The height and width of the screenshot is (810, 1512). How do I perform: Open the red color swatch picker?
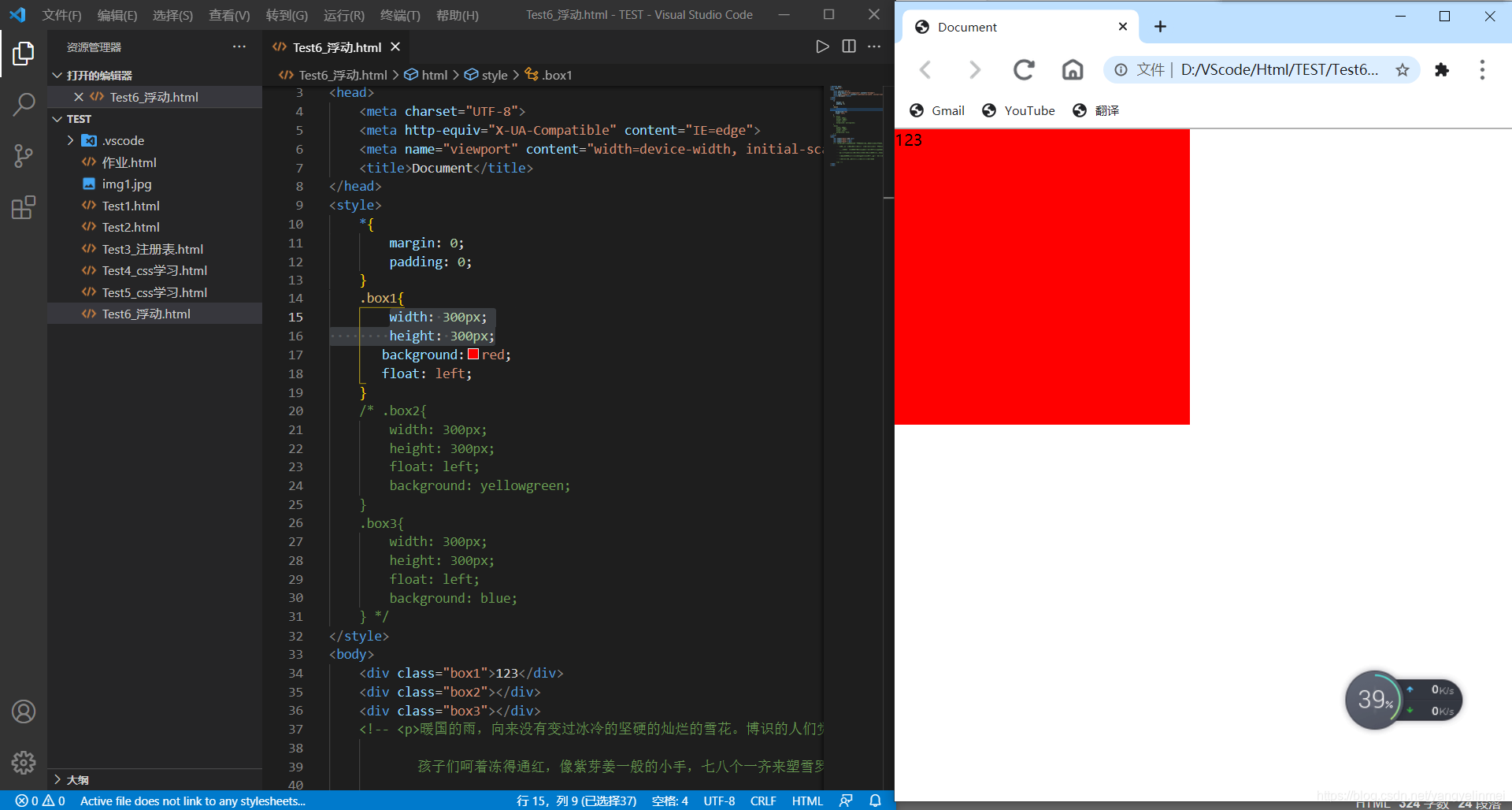click(x=473, y=355)
